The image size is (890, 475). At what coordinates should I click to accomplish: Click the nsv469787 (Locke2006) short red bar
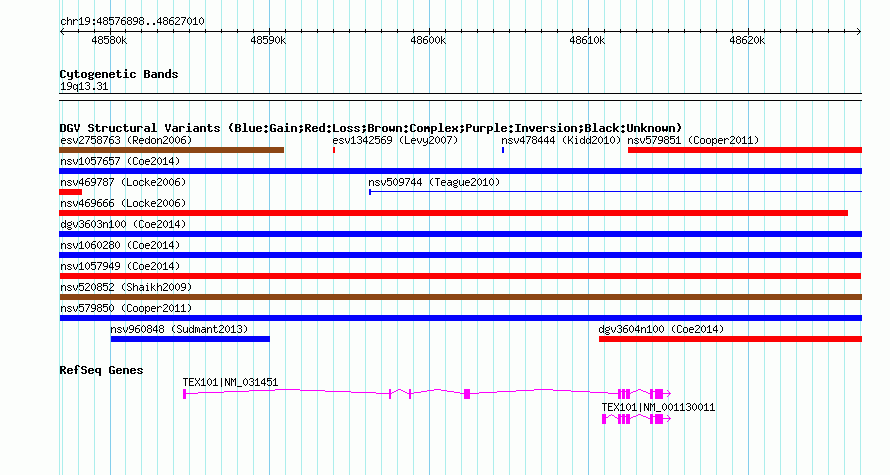pyautogui.click(x=70, y=192)
